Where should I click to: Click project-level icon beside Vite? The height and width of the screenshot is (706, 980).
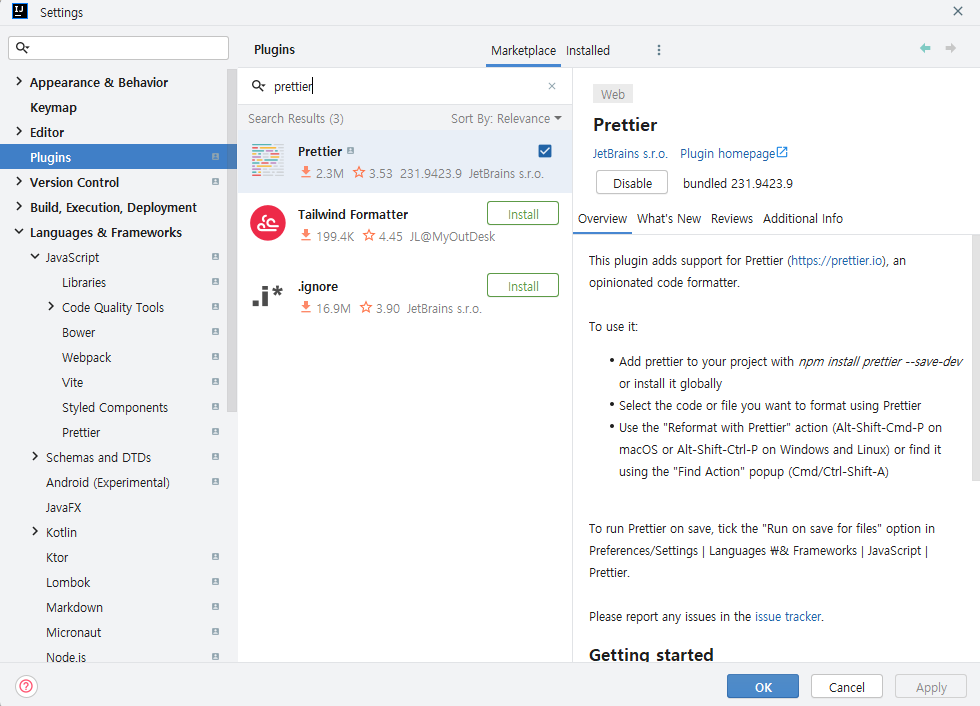point(216,382)
